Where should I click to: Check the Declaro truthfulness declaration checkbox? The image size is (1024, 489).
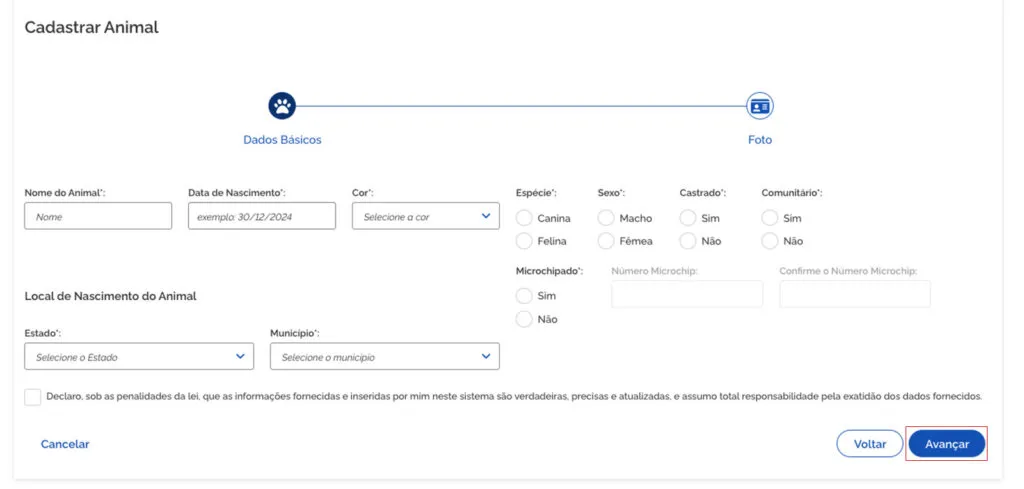point(33,397)
